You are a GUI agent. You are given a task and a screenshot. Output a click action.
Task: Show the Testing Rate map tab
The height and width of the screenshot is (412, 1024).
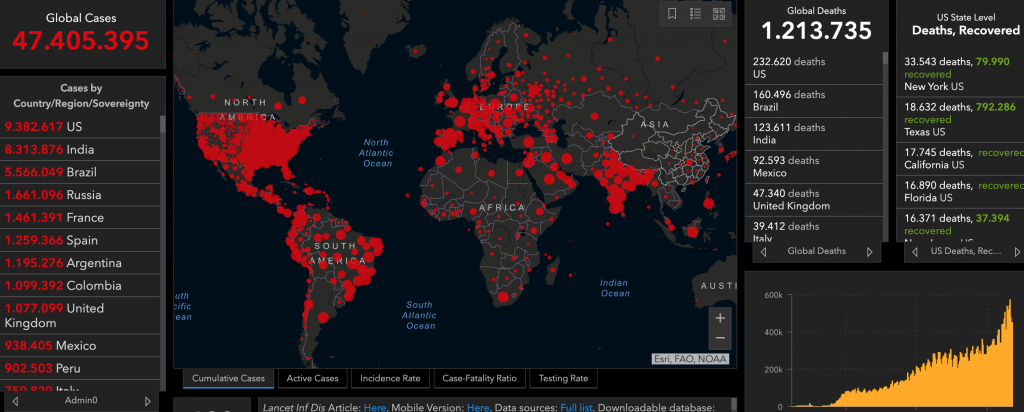563,379
